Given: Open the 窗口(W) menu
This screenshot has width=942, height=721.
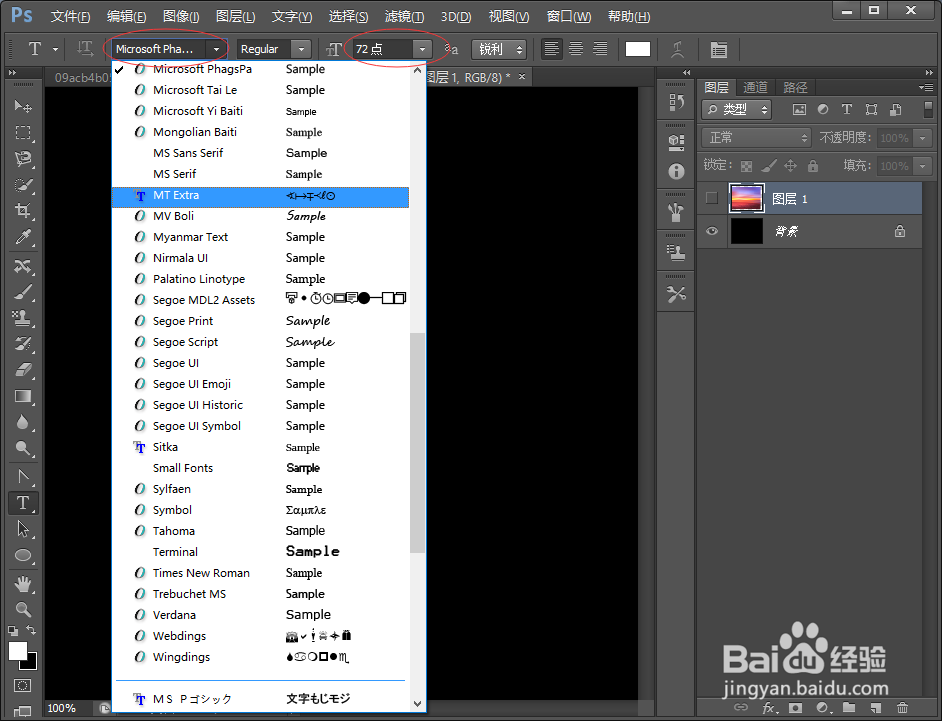Looking at the screenshot, I should [569, 17].
